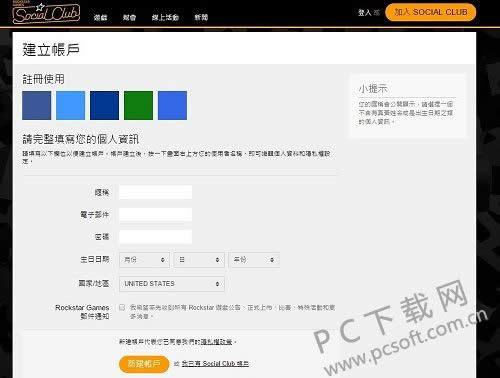Open the 遊戲 menu item

(x=100, y=17)
